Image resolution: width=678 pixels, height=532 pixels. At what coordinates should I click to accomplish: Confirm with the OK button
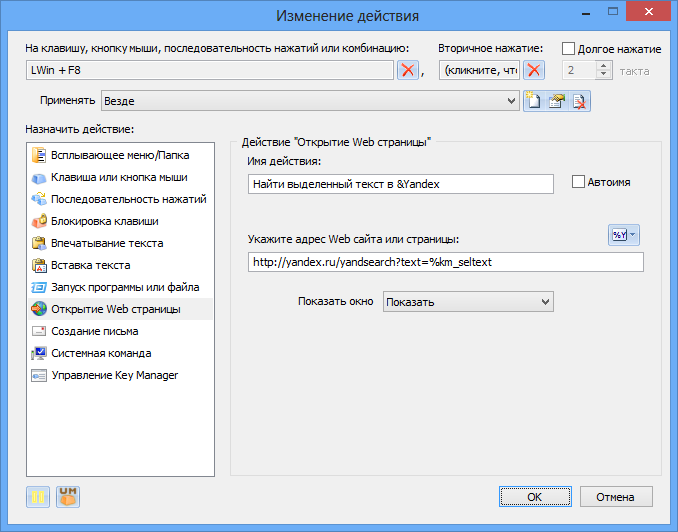tap(535, 497)
